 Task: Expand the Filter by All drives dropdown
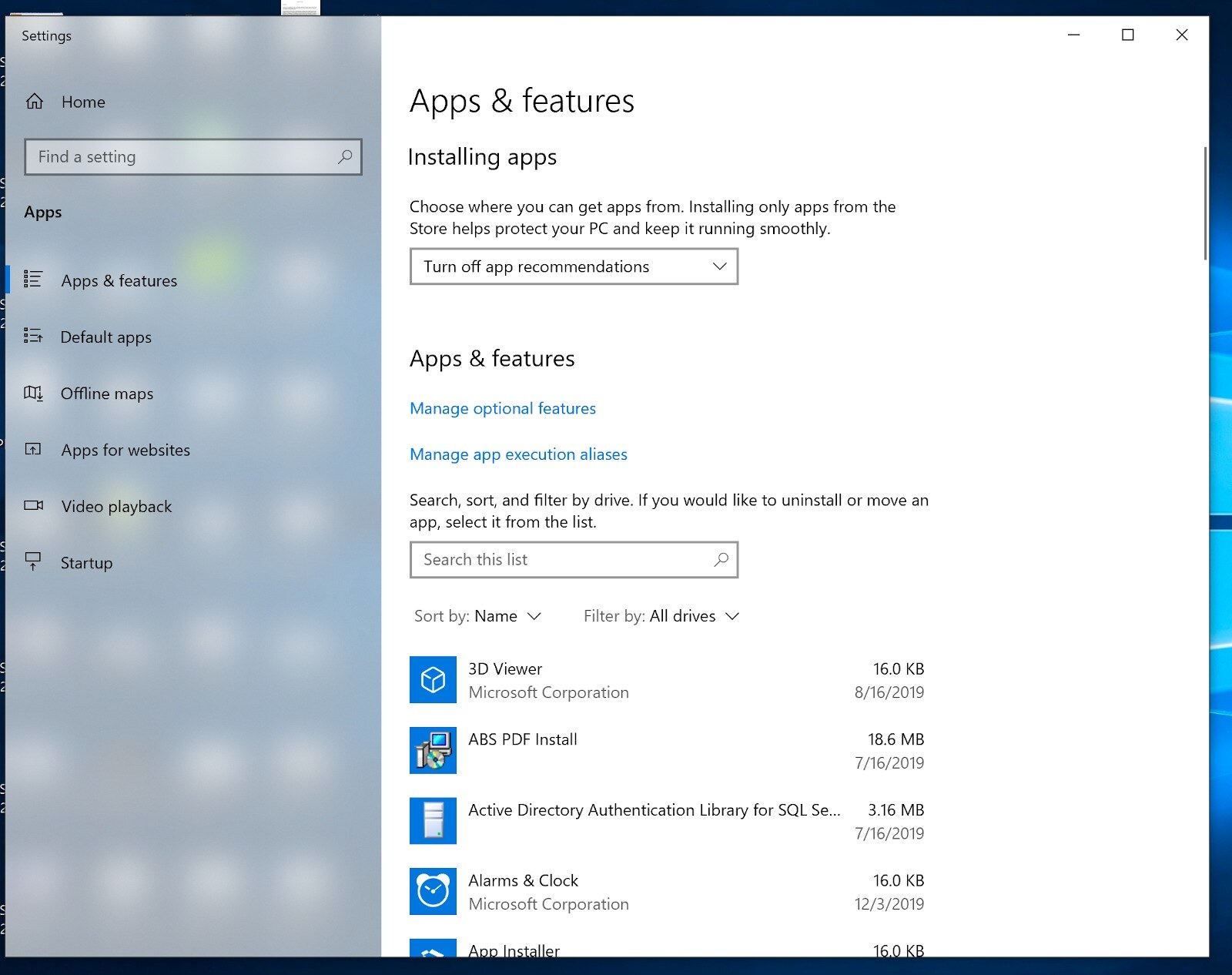pos(661,616)
